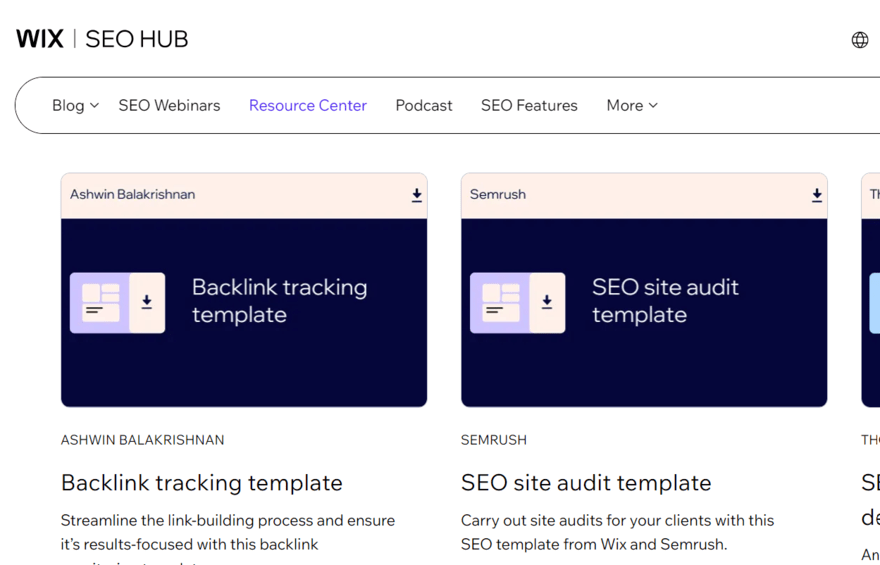Click 'Ashwin Balakrishnan' in card header
This screenshot has width=880, height=565.
(x=132, y=195)
